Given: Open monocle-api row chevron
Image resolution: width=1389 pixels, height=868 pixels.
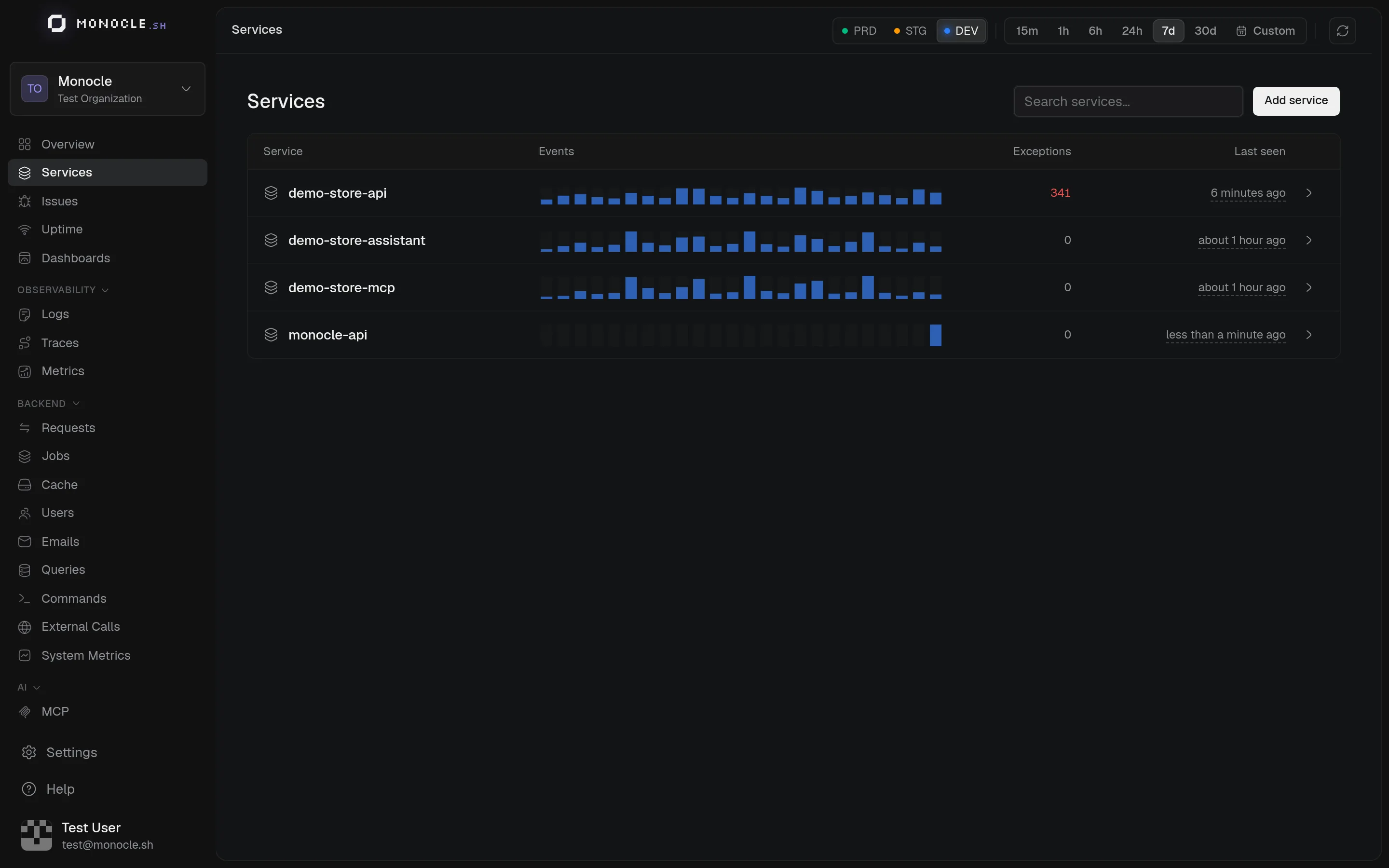Looking at the screenshot, I should pos(1308,335).
